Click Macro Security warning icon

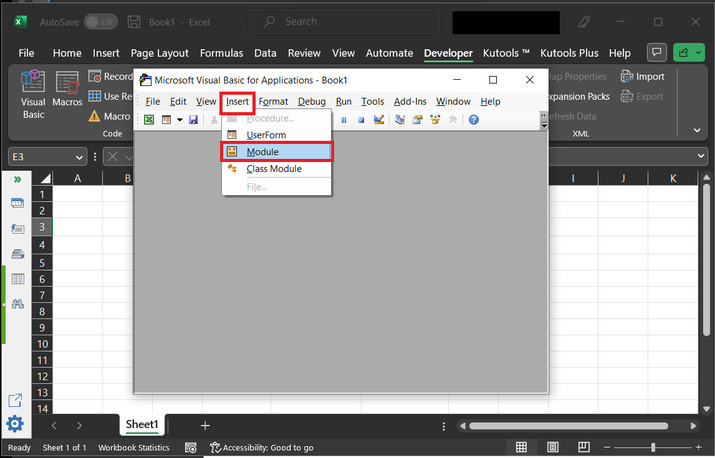pyautogui.click(x=94, y=116)
